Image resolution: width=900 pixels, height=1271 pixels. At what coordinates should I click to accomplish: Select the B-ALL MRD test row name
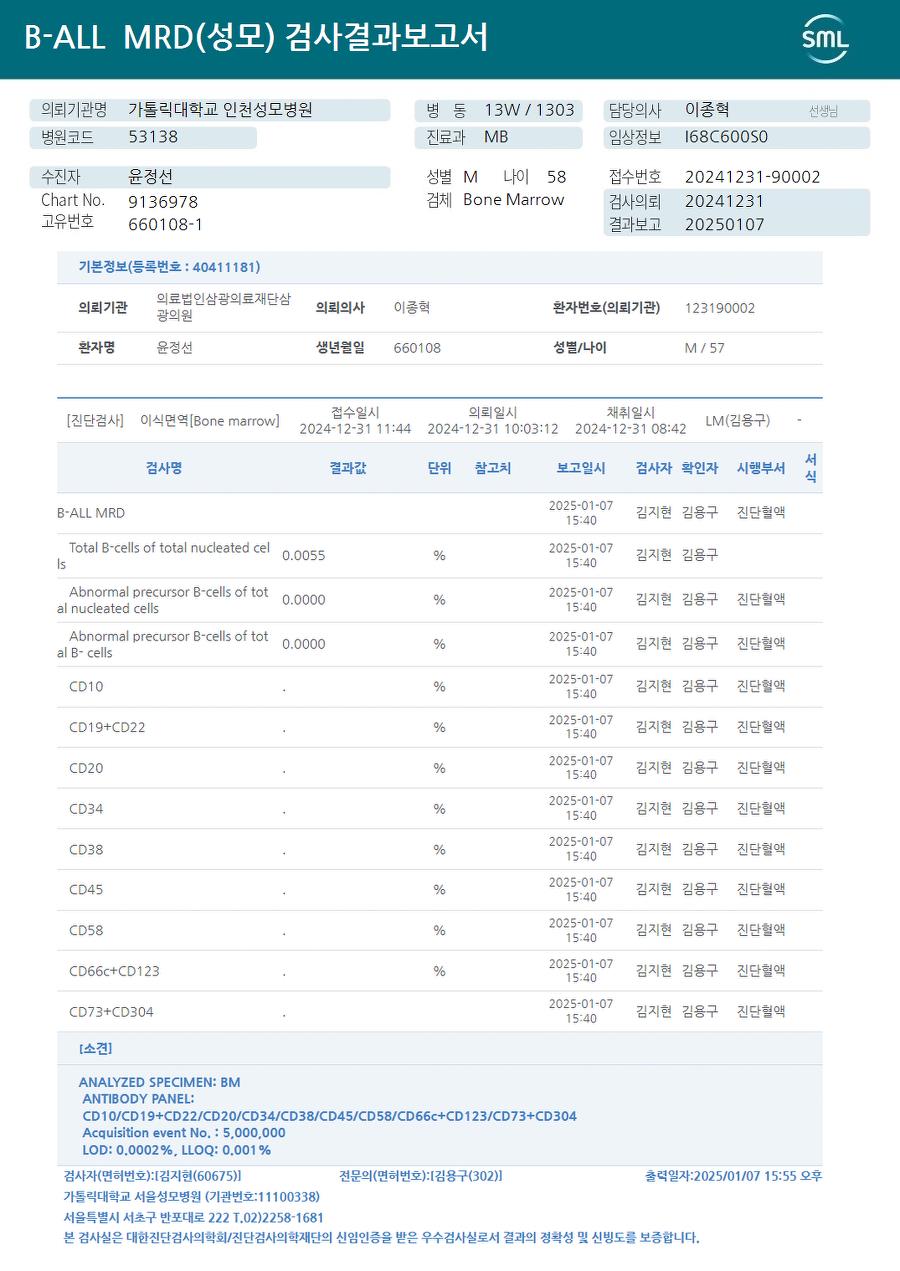pyautogui.click(x=91, y=513)
